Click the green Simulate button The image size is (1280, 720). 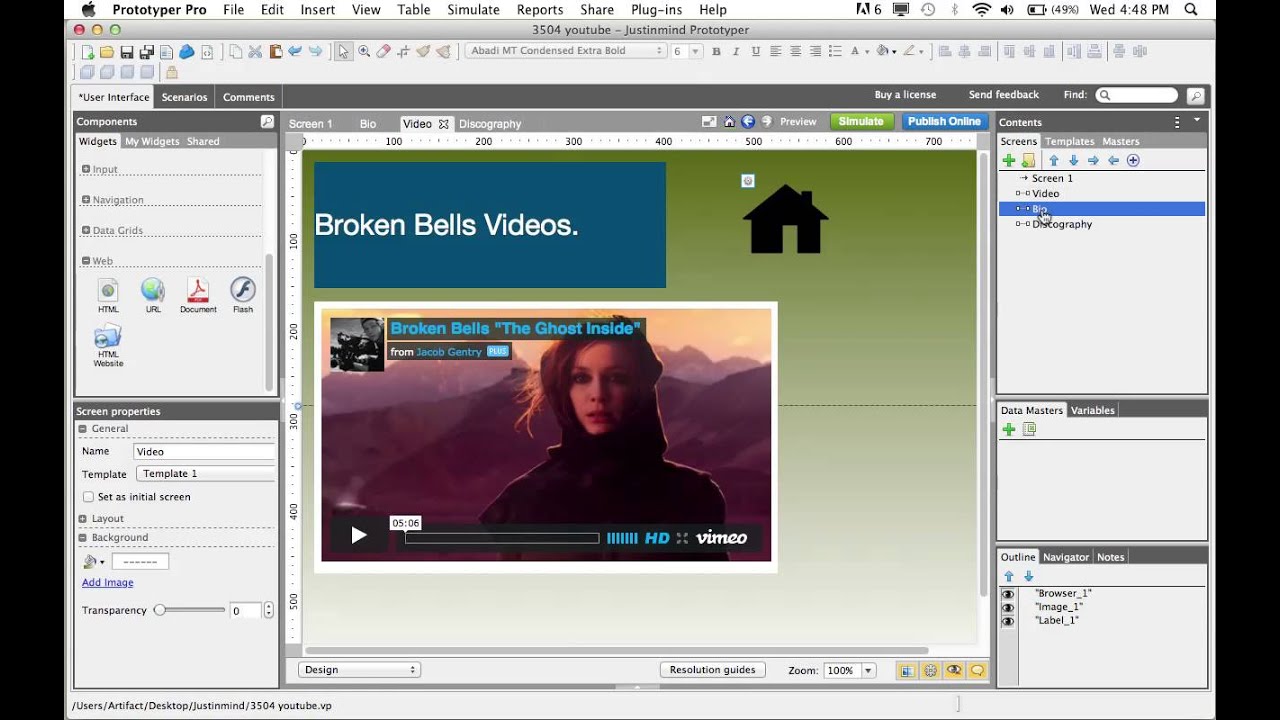point(861,121)
